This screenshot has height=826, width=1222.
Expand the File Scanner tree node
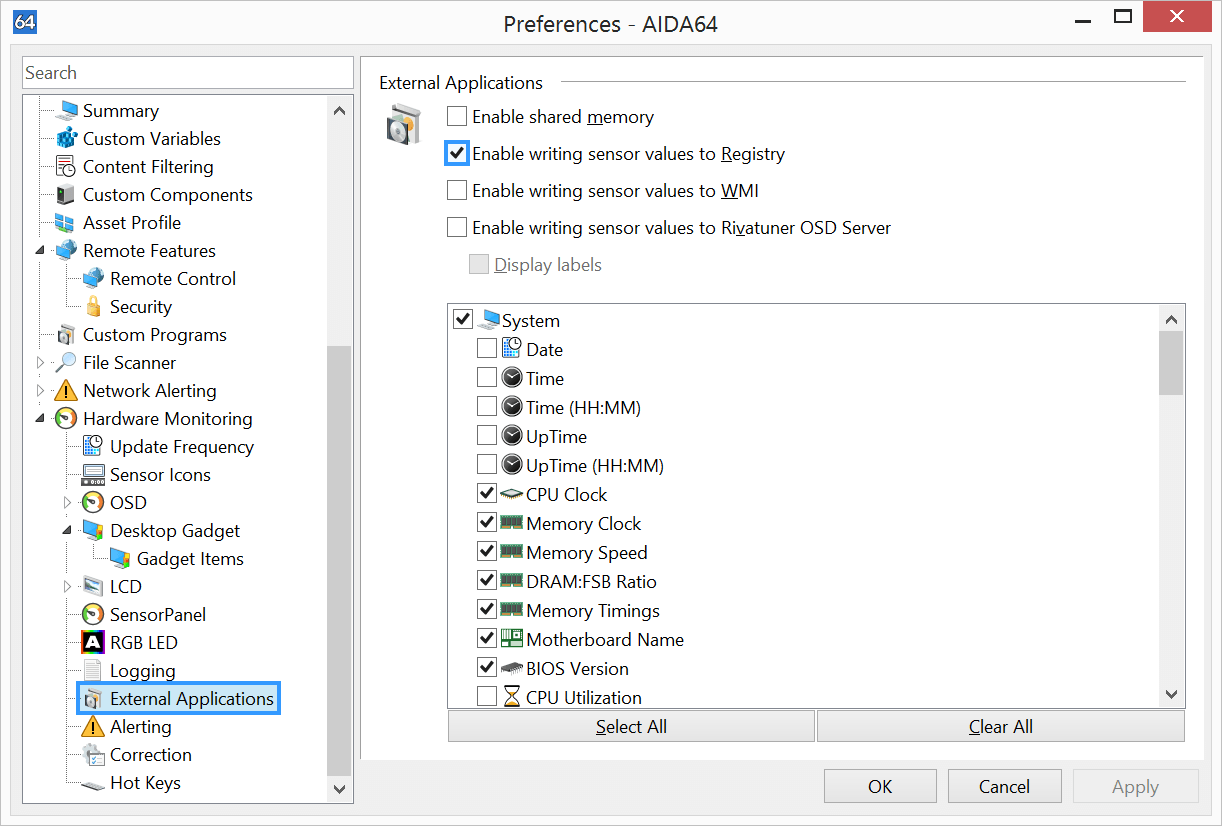click(41, 363)
